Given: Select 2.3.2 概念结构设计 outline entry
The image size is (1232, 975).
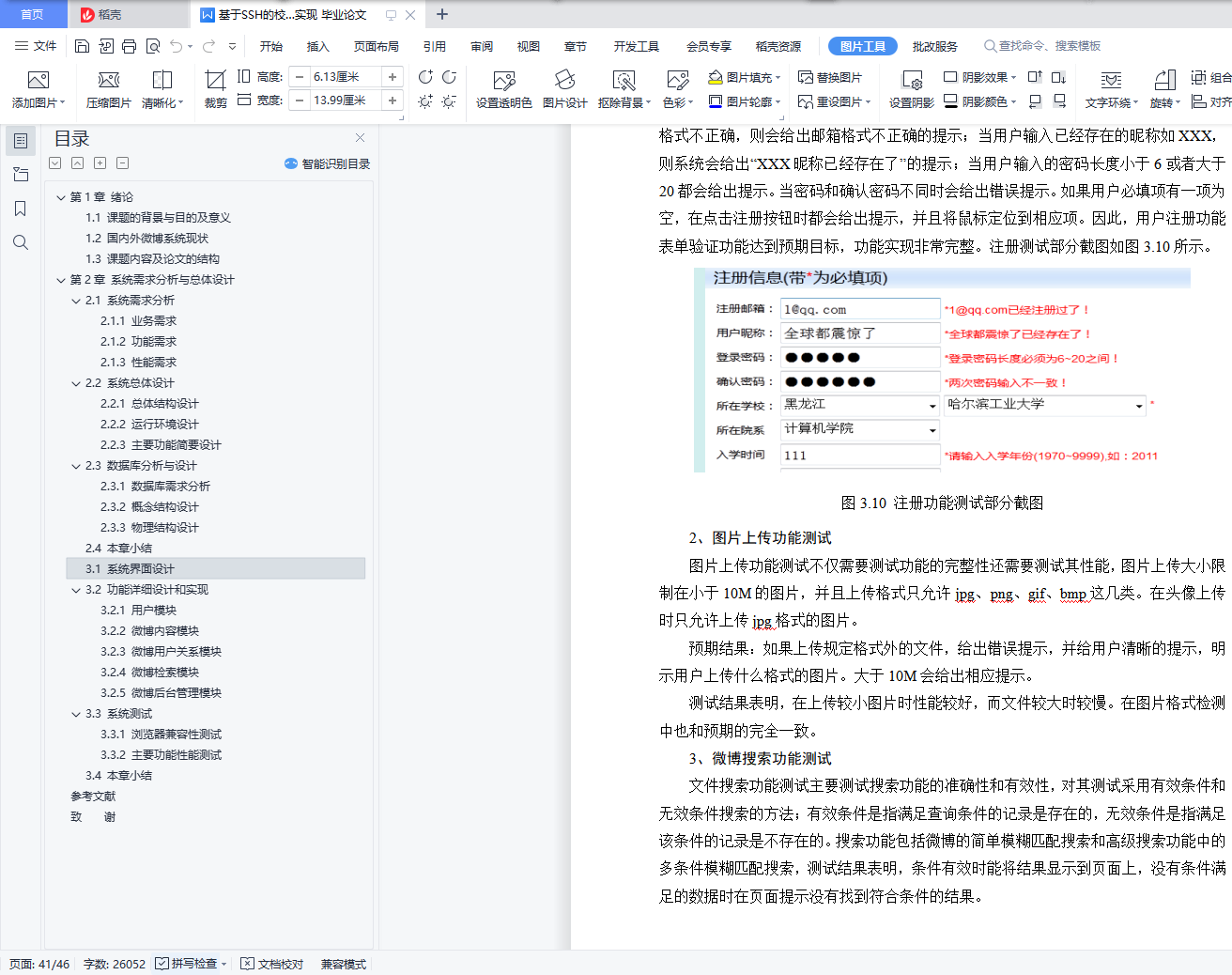Looking at the screenshot, I should tap(149, 507).
